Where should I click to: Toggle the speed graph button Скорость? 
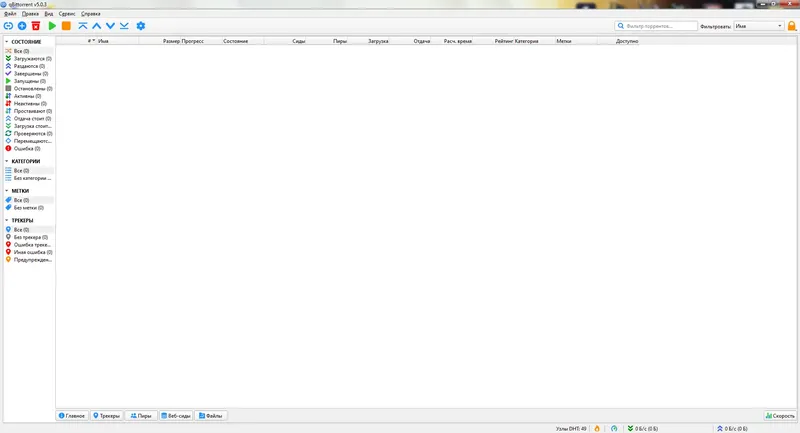(x=780, y=416)
